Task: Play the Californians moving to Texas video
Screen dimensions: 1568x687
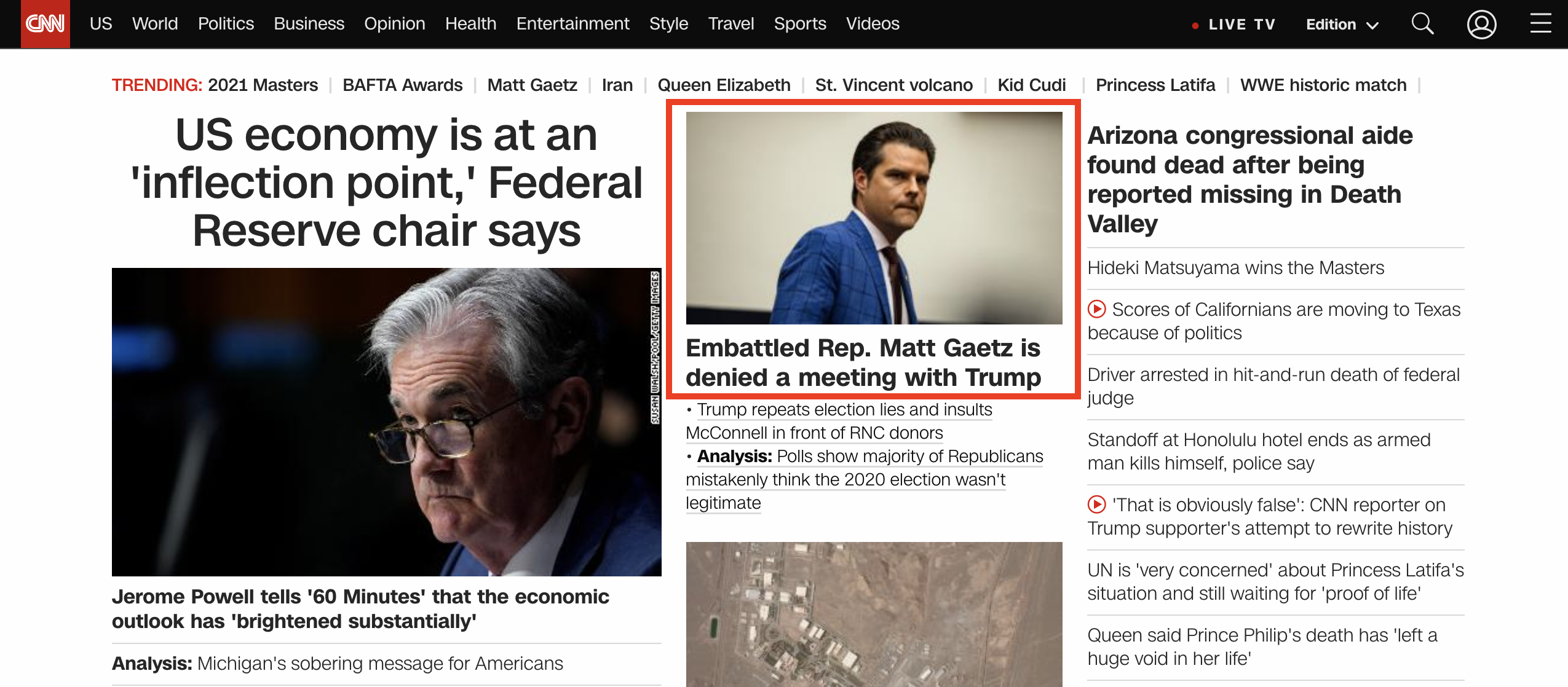Action: click(x=1096, y=309)
